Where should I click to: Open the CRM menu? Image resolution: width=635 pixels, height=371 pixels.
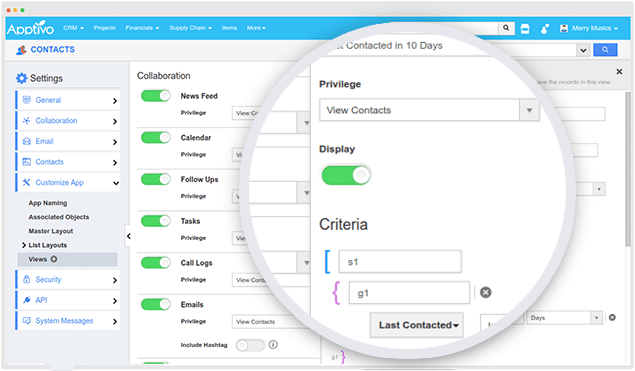[x=73, y=28]
